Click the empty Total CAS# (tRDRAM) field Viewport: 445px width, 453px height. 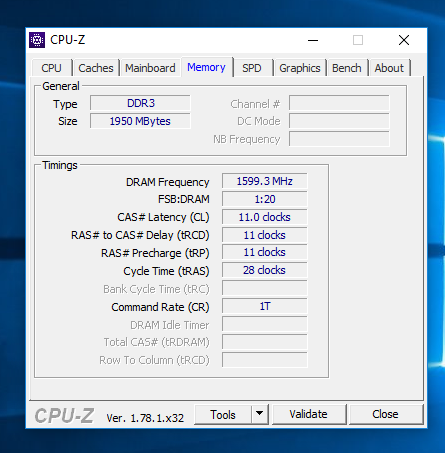(265, 342)
